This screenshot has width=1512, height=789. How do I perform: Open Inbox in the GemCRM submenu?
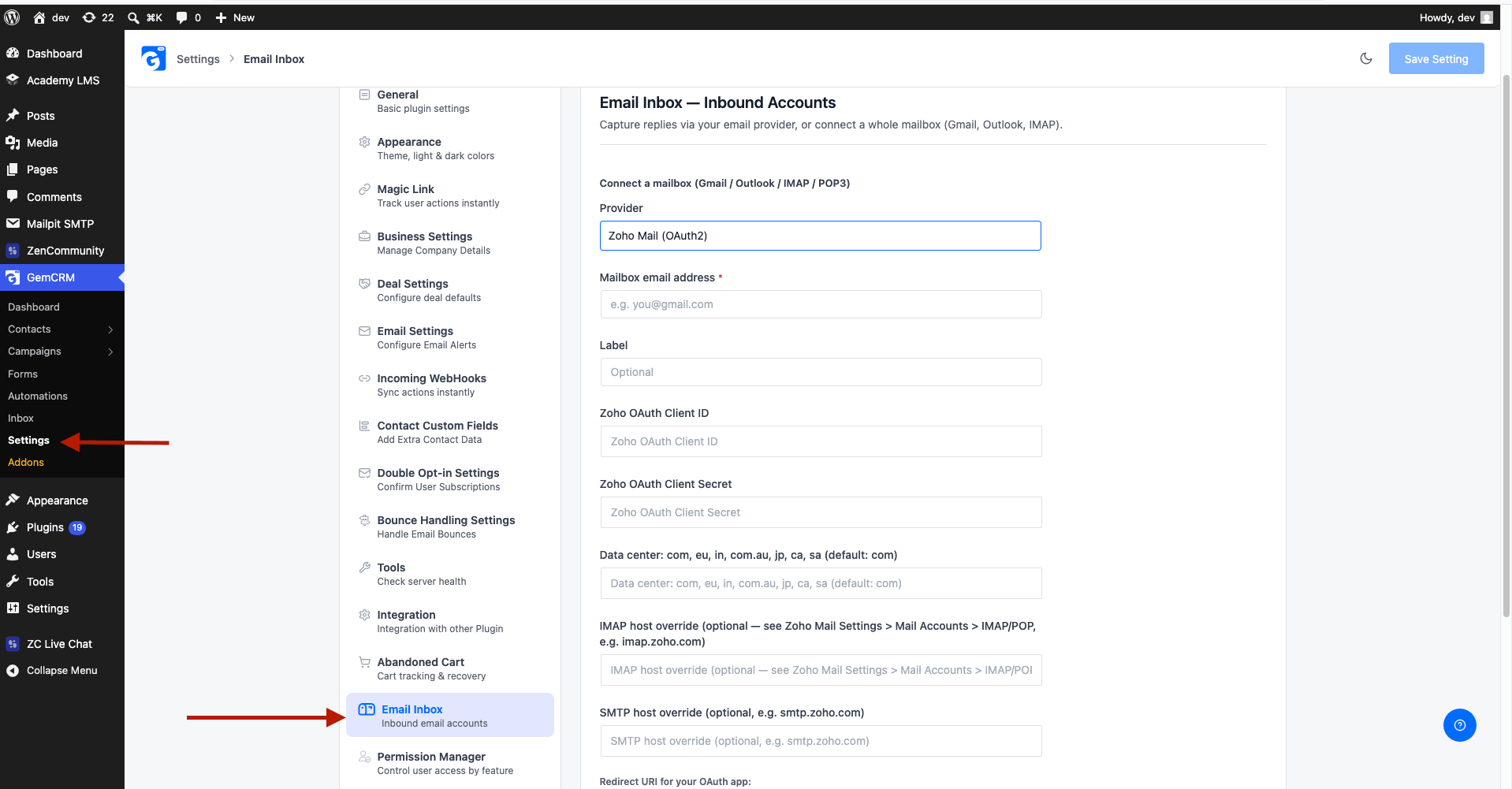[x=20, y=419]
